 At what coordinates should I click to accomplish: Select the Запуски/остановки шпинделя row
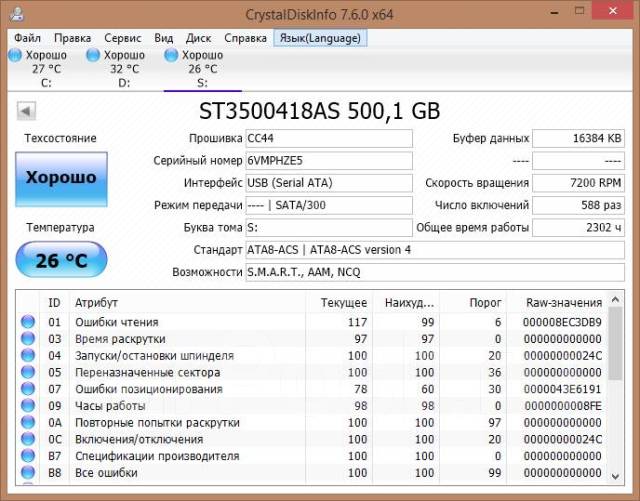(312, 356)
